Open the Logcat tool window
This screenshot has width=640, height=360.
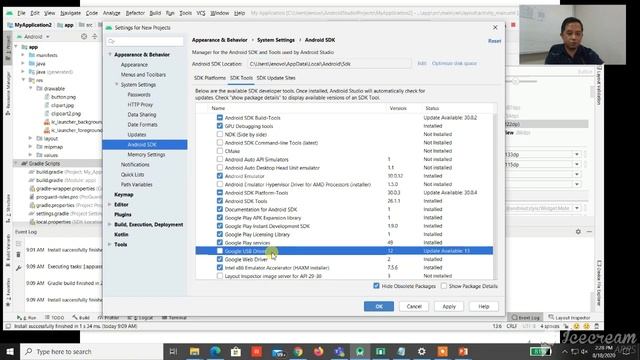140,318
